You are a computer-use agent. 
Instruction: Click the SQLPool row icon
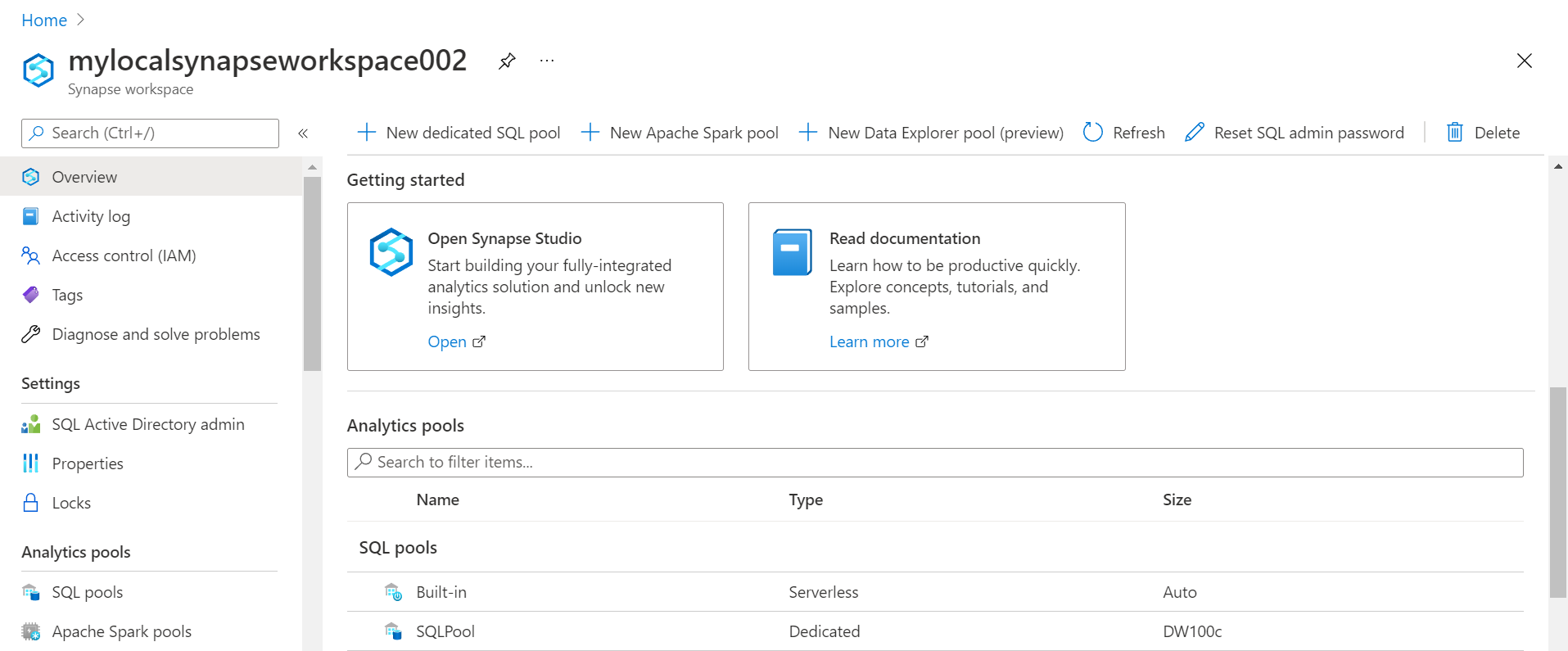pos(393,631)
